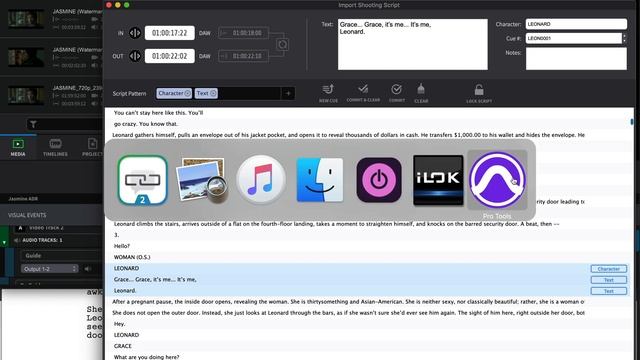Click the DAW in-point field 01:00:18:00
This screenshot has height=360, width=640.
[244, 33]
